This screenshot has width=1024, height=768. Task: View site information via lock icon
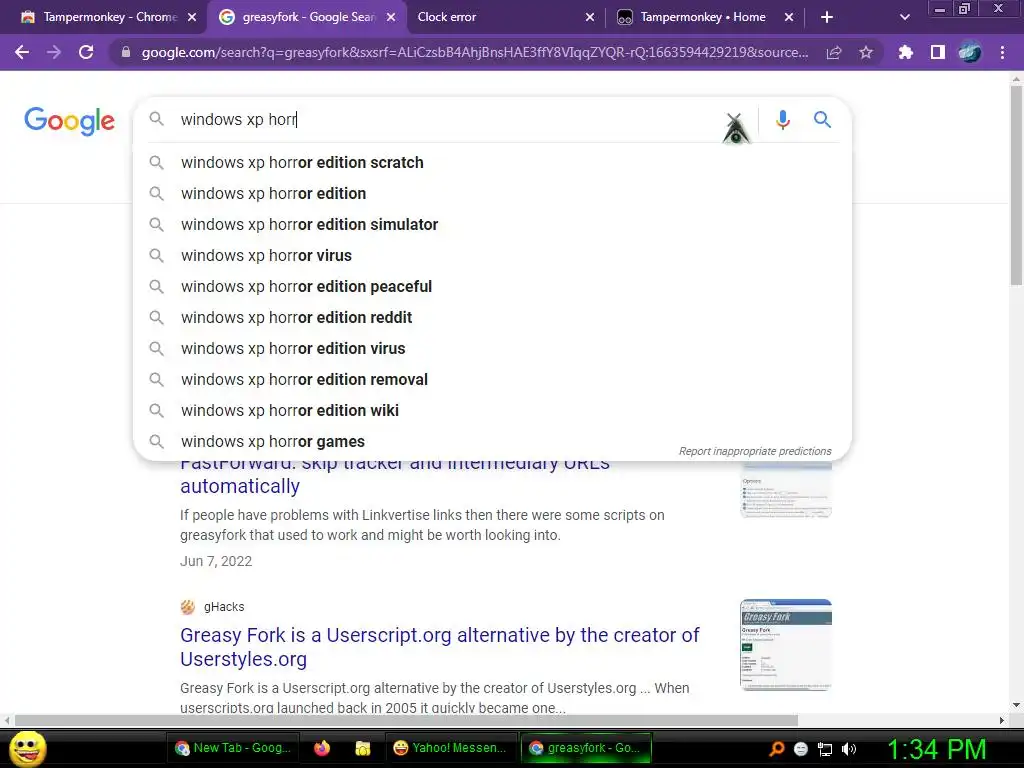click(x=126, y=52)
